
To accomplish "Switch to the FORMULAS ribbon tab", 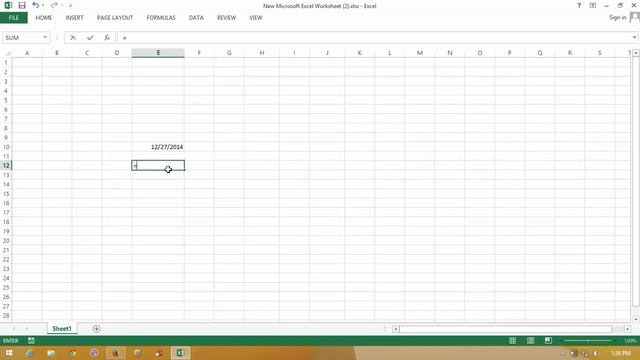I will [161, 18].
